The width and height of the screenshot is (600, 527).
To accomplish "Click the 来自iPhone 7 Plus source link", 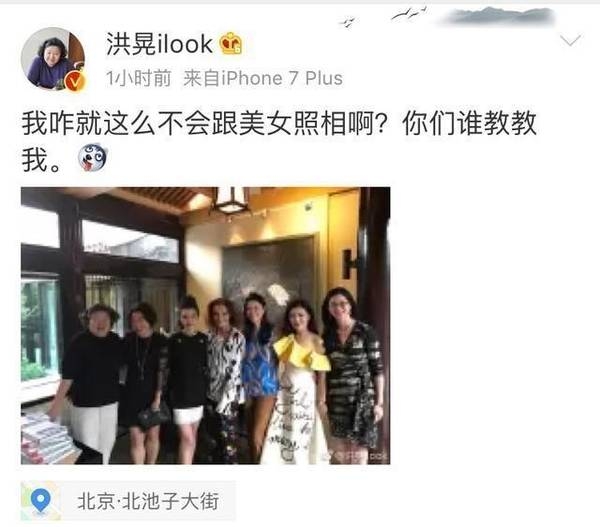I will (263, 78).
